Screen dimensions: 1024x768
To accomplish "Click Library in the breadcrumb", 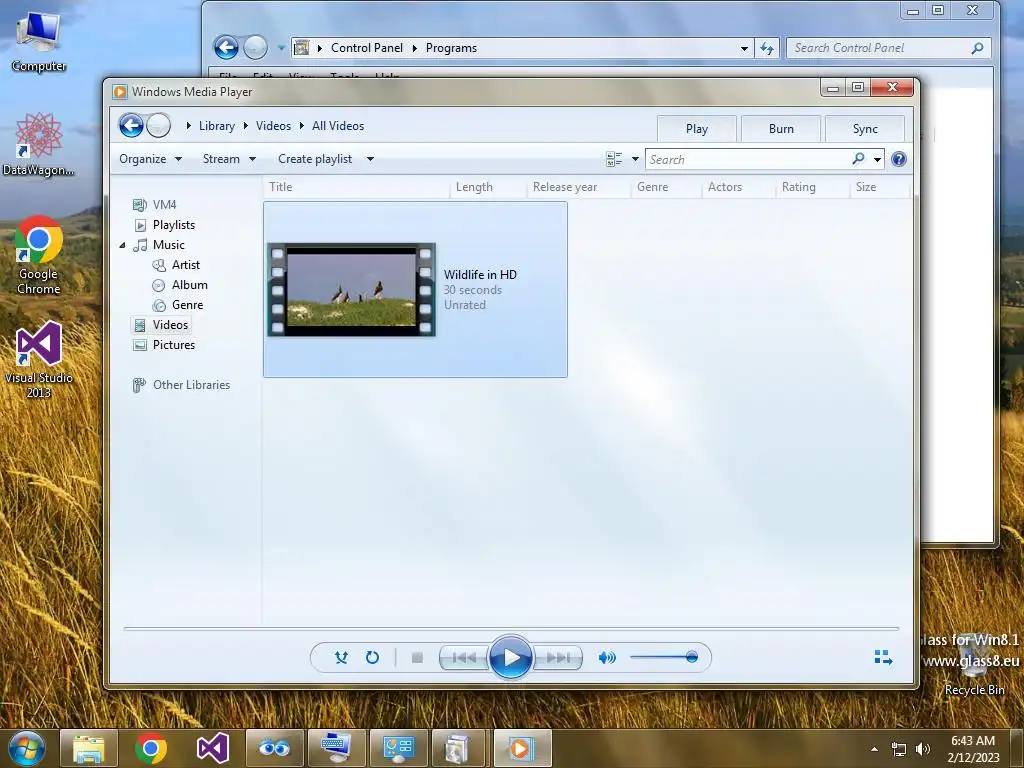I will pyautogui.click(x=217, y=126).
